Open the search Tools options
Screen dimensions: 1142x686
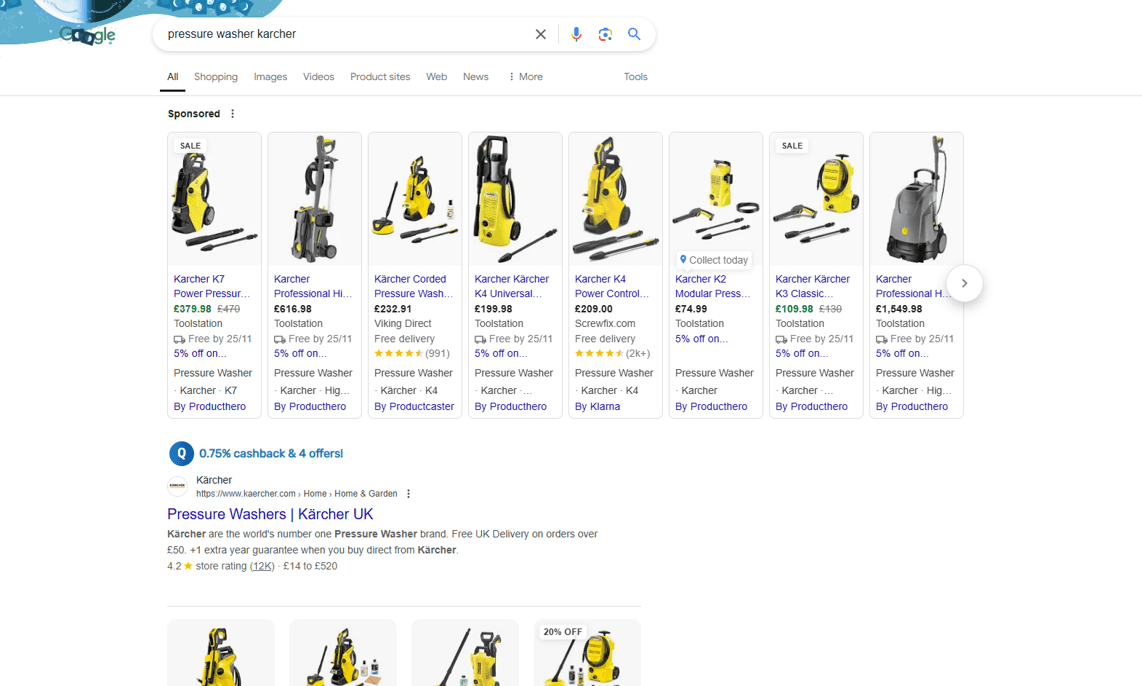tap(635, 76)
